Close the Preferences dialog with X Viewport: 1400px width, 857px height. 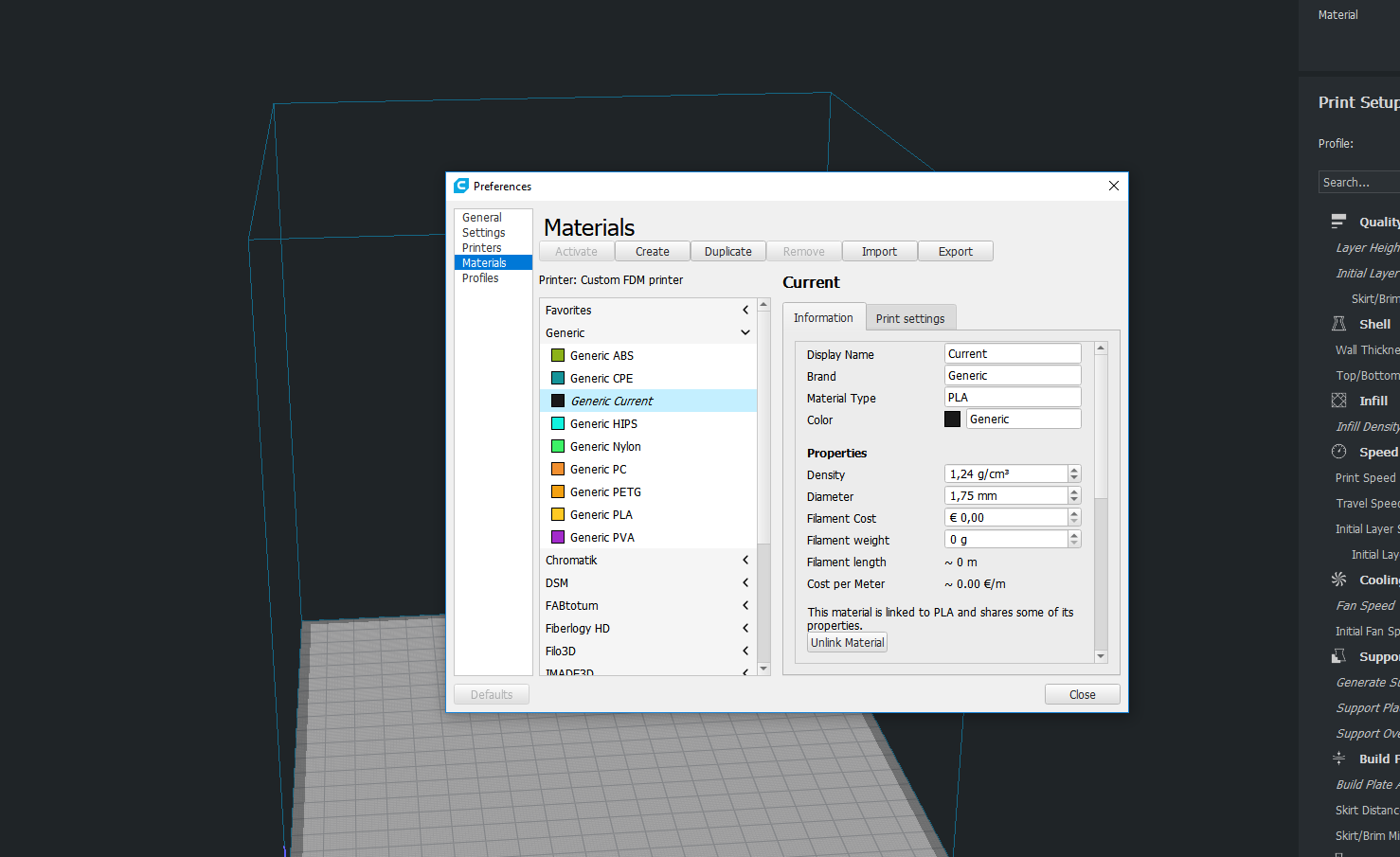[x=1114, y=186]
